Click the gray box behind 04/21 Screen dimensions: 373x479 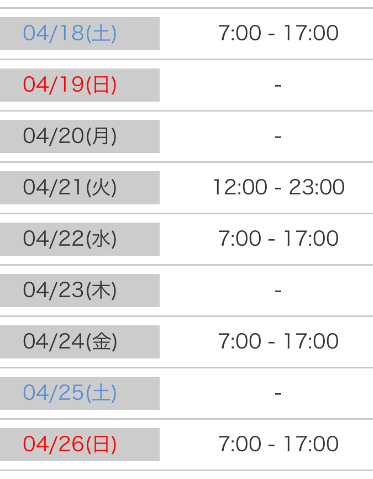[80, 187]
